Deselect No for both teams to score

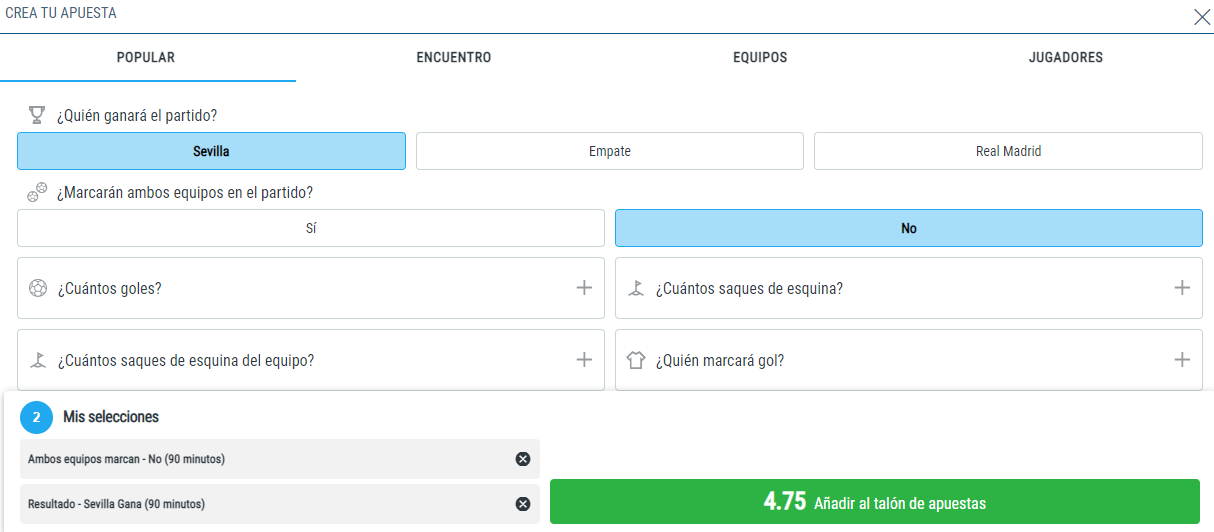pyautogui.click(x=909, y=228)
